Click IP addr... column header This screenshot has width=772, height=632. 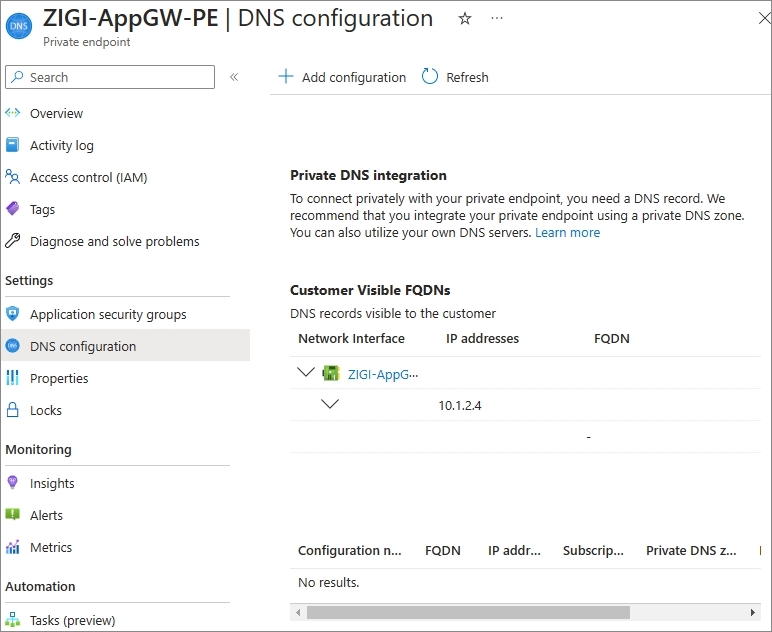pyautogui.click(x=514, y=550)
